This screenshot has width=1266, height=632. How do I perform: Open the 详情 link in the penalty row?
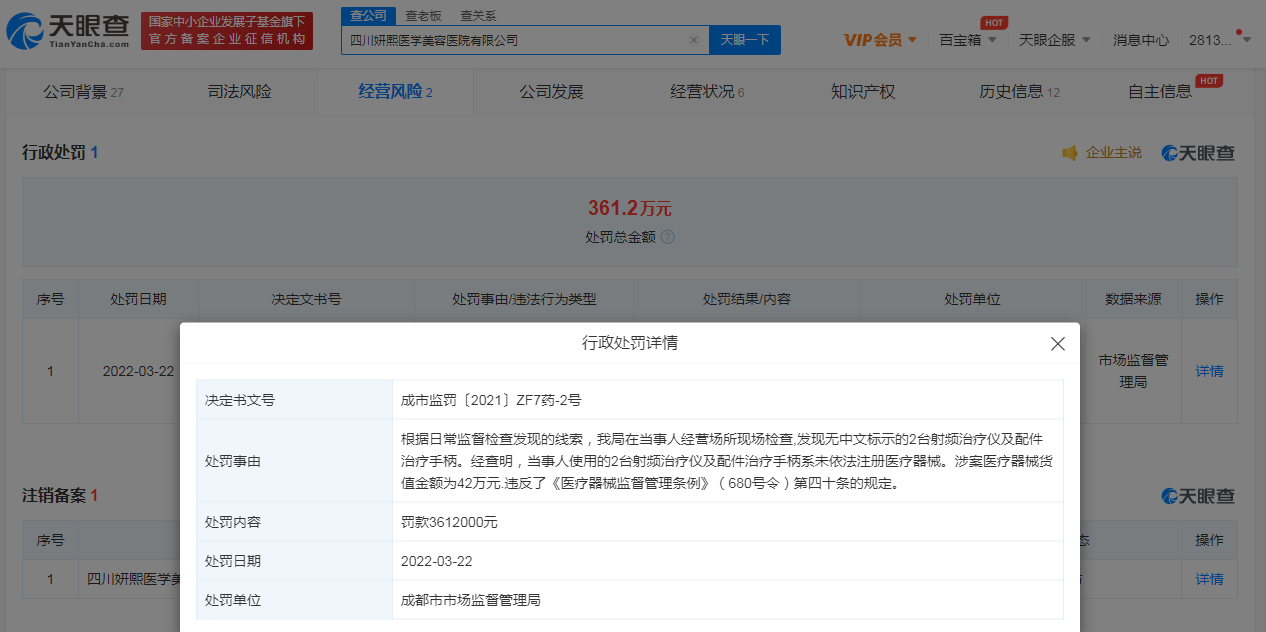point(1208,371)
